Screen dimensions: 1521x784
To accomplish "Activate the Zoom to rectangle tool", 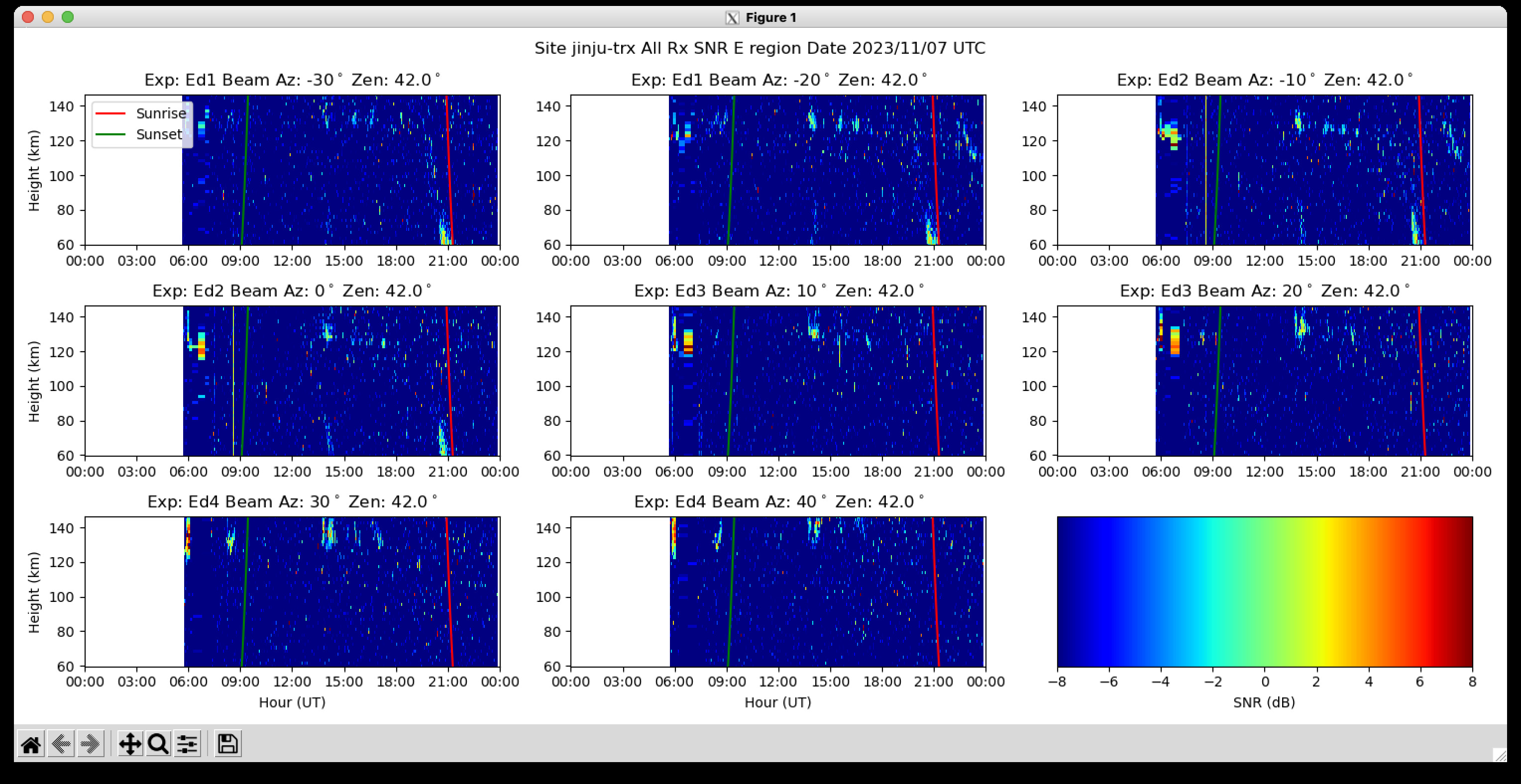I will coord(158,744).
